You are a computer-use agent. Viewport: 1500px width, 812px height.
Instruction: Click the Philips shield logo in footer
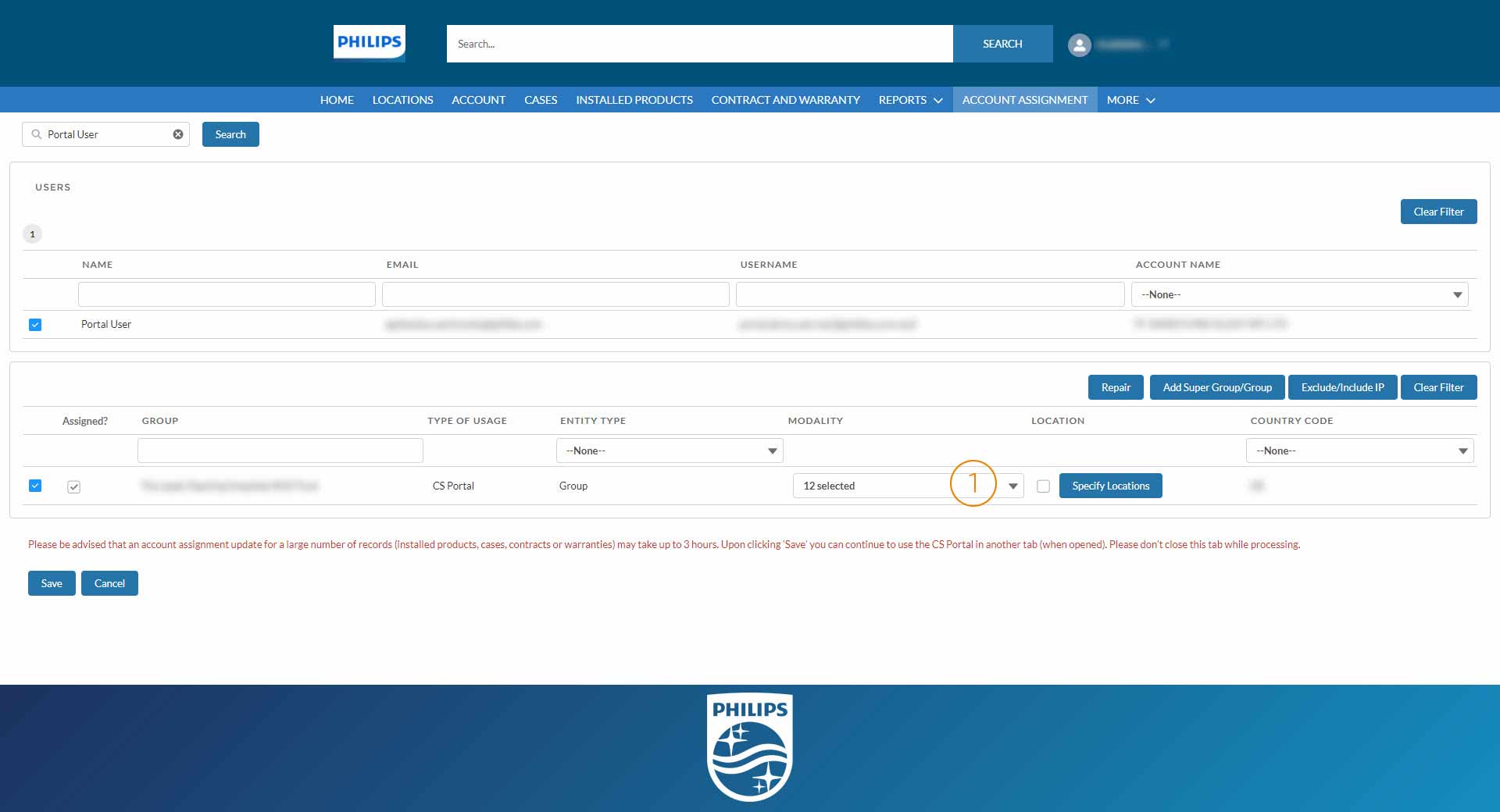click(x=749, y=747)
